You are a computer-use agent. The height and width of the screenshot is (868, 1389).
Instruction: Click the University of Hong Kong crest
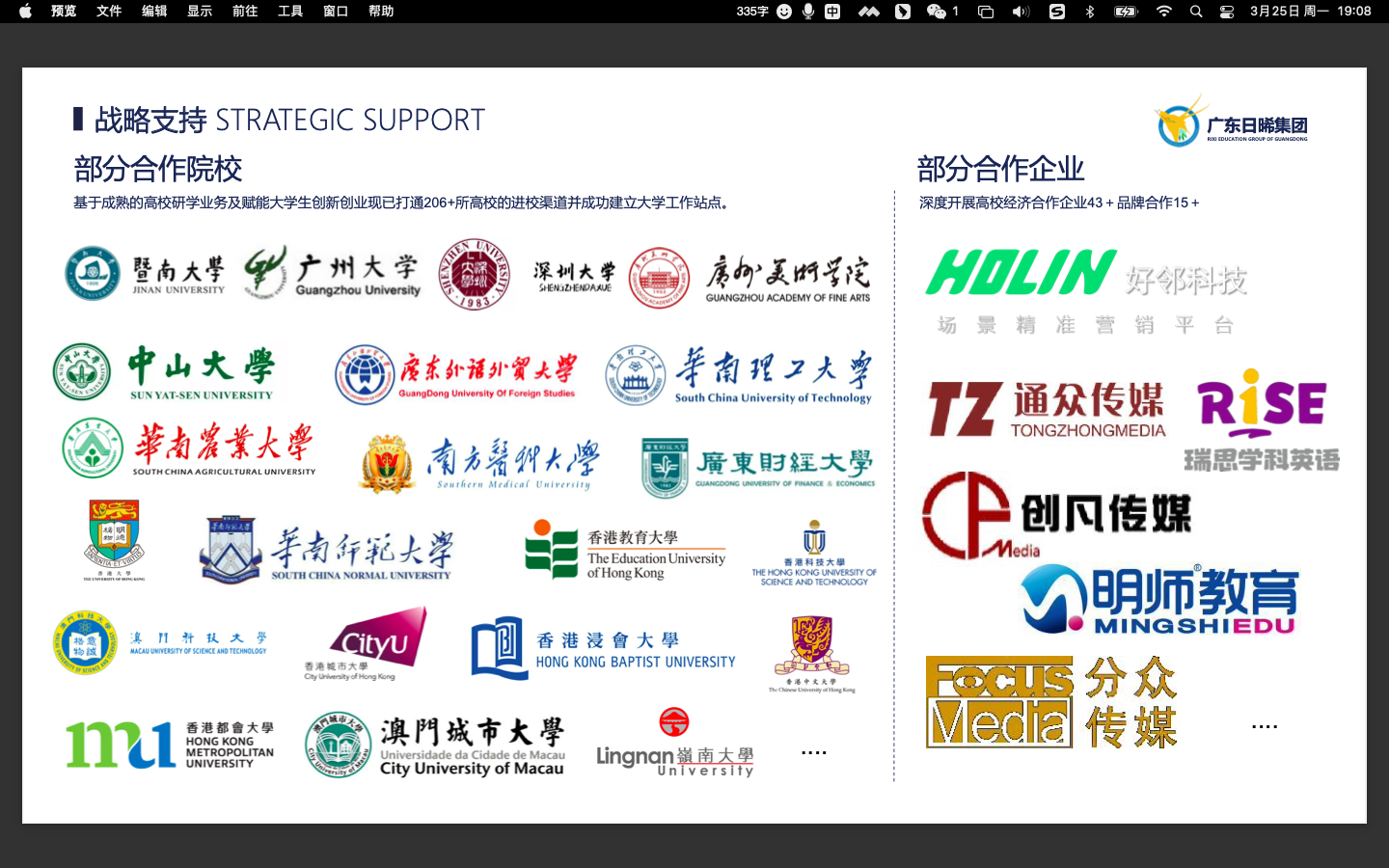coord(114,541)
